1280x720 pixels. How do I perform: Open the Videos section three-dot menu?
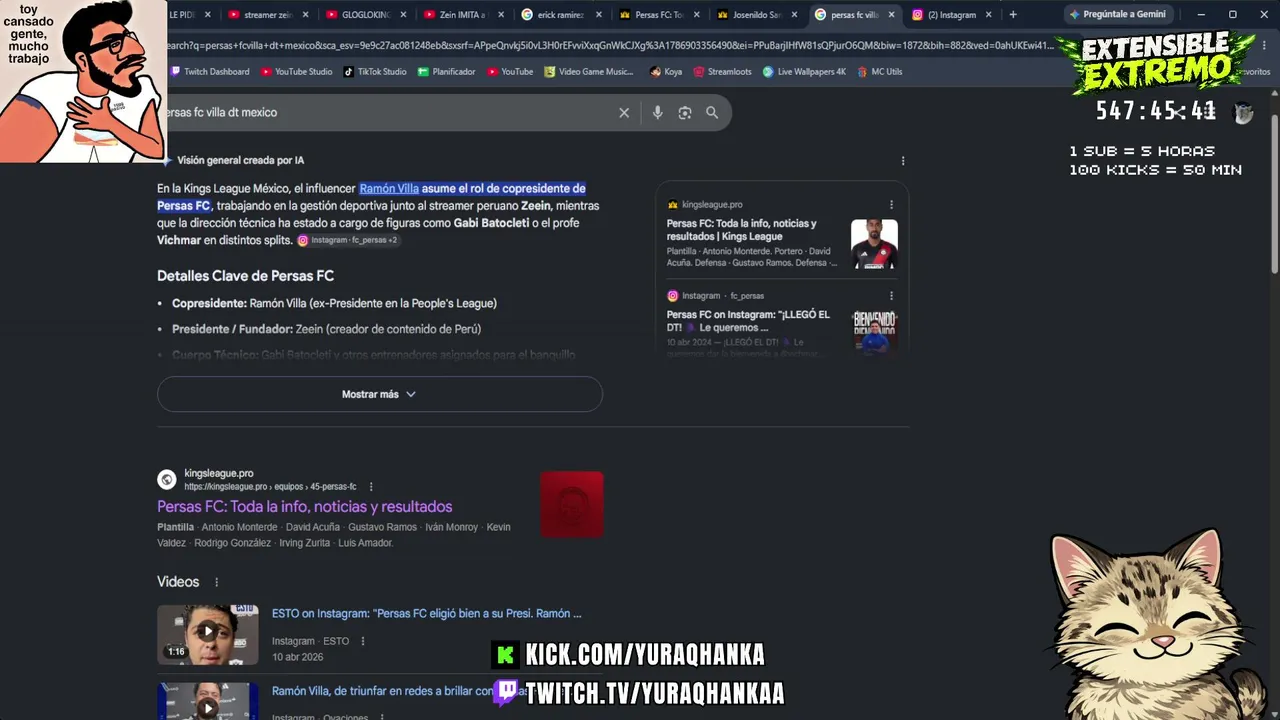pyautogui.click(x=216, y=582)
